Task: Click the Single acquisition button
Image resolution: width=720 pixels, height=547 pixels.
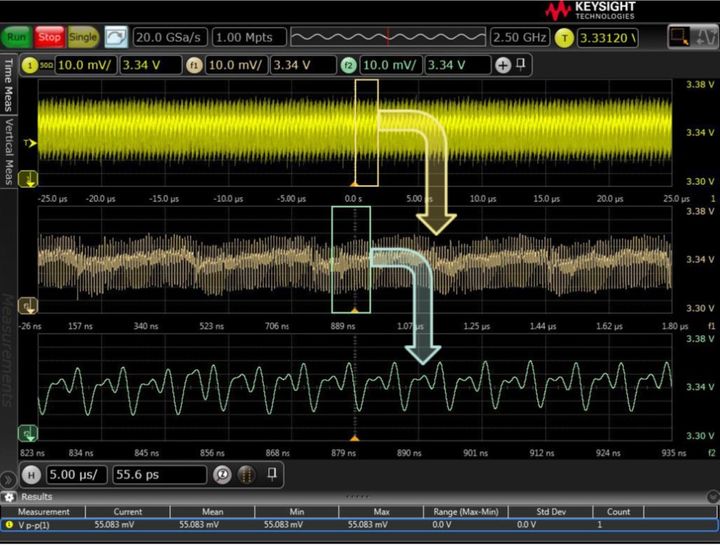Action: pyautogui.click(x=83, y=38)
